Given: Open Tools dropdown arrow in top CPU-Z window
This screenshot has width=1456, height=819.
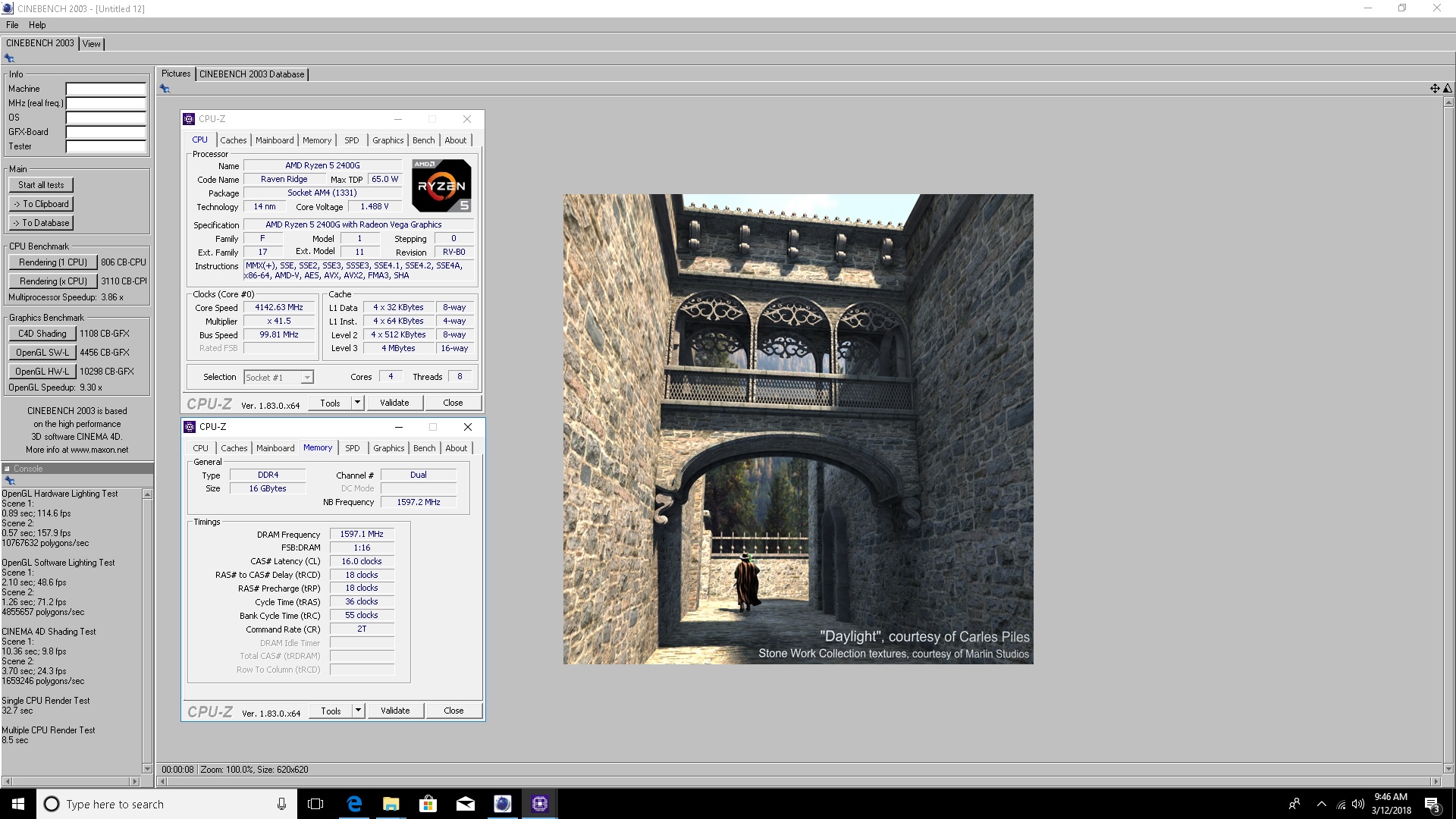Looking at the screenshot, I should (358, 403).
